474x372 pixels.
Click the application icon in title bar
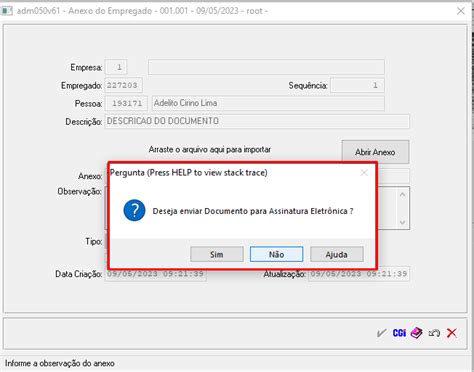(7, 11)
